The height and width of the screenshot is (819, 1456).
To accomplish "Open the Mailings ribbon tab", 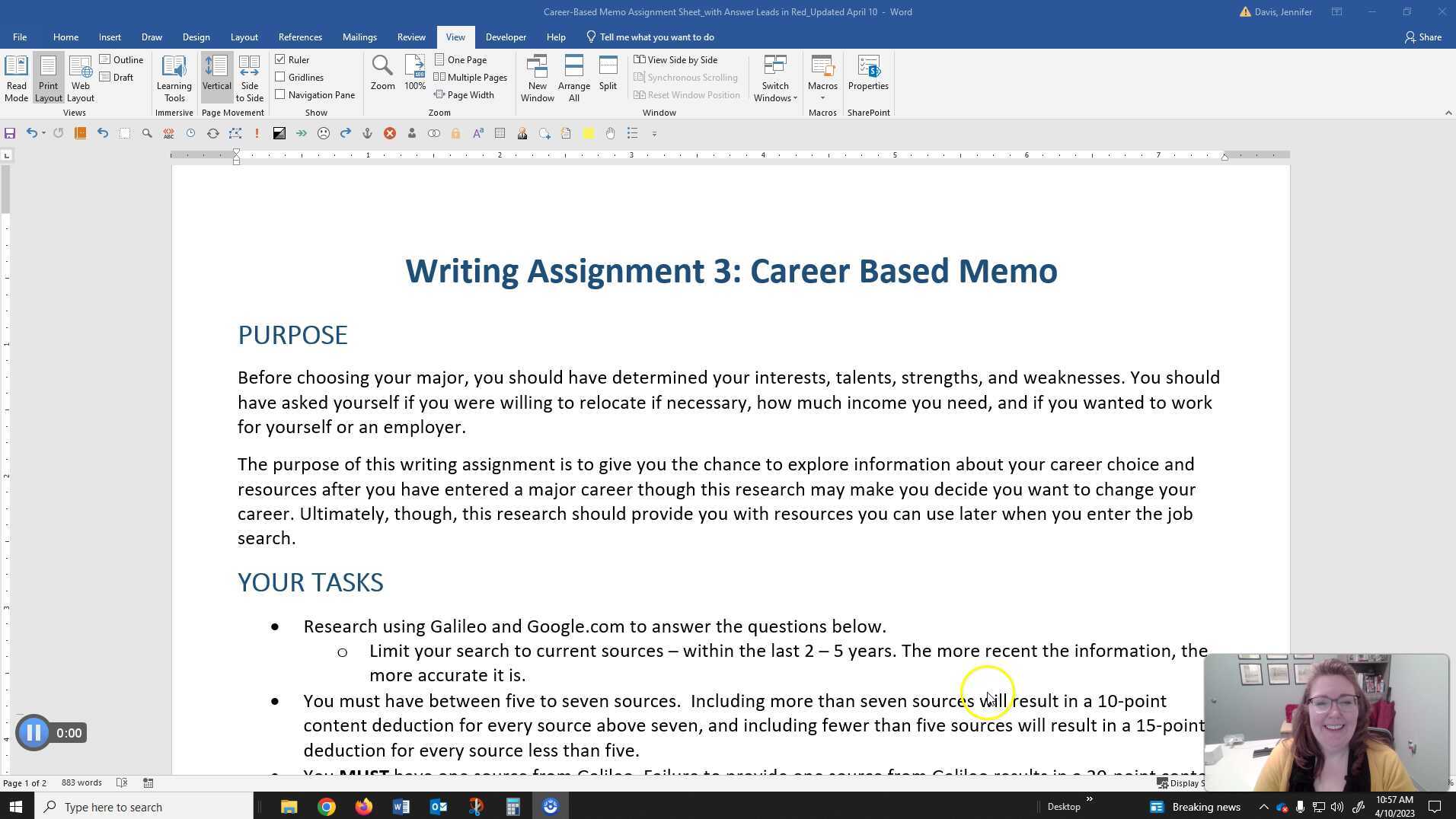I will (x=359, y=37).
